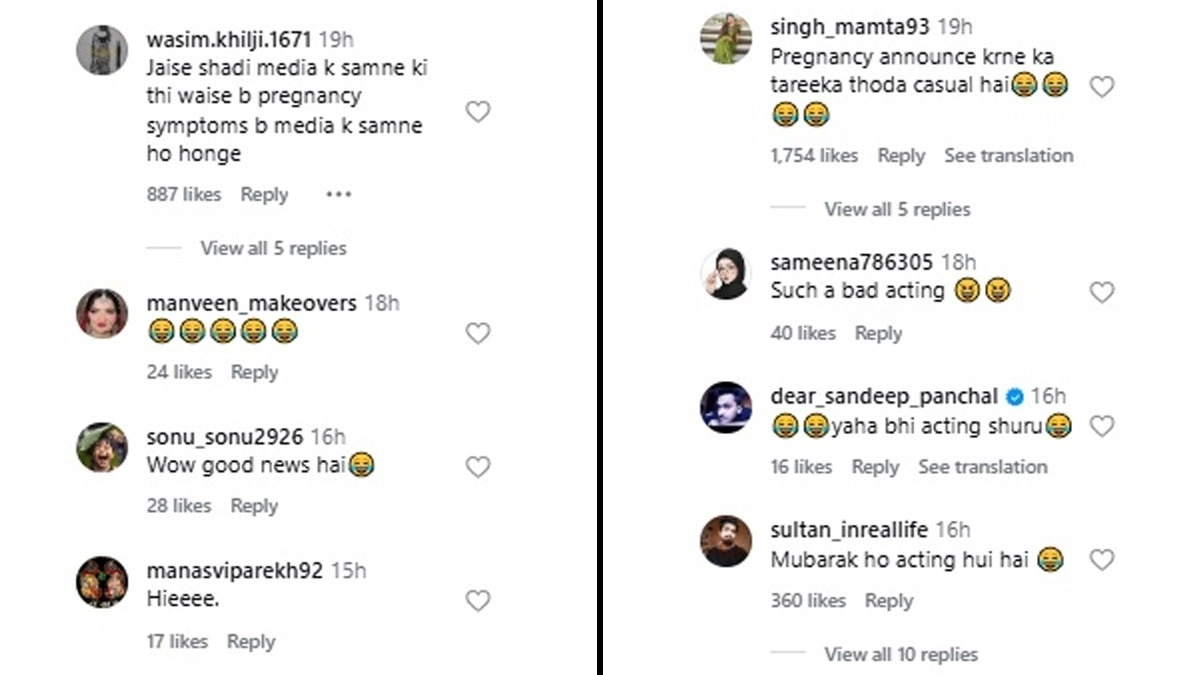Screen dimensions: 1200x675
Task: Reply to sameena786305's comment
Action: tap(878, 333)
